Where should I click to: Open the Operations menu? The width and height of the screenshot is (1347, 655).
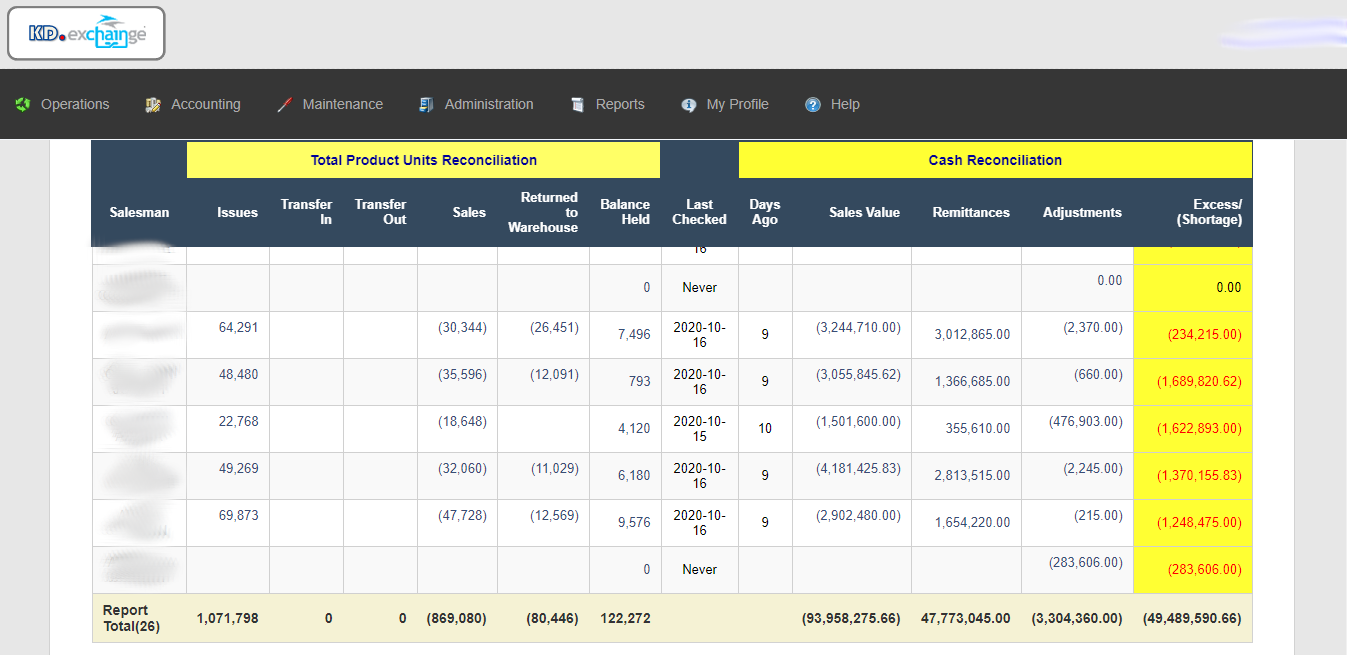pos(75,104)
